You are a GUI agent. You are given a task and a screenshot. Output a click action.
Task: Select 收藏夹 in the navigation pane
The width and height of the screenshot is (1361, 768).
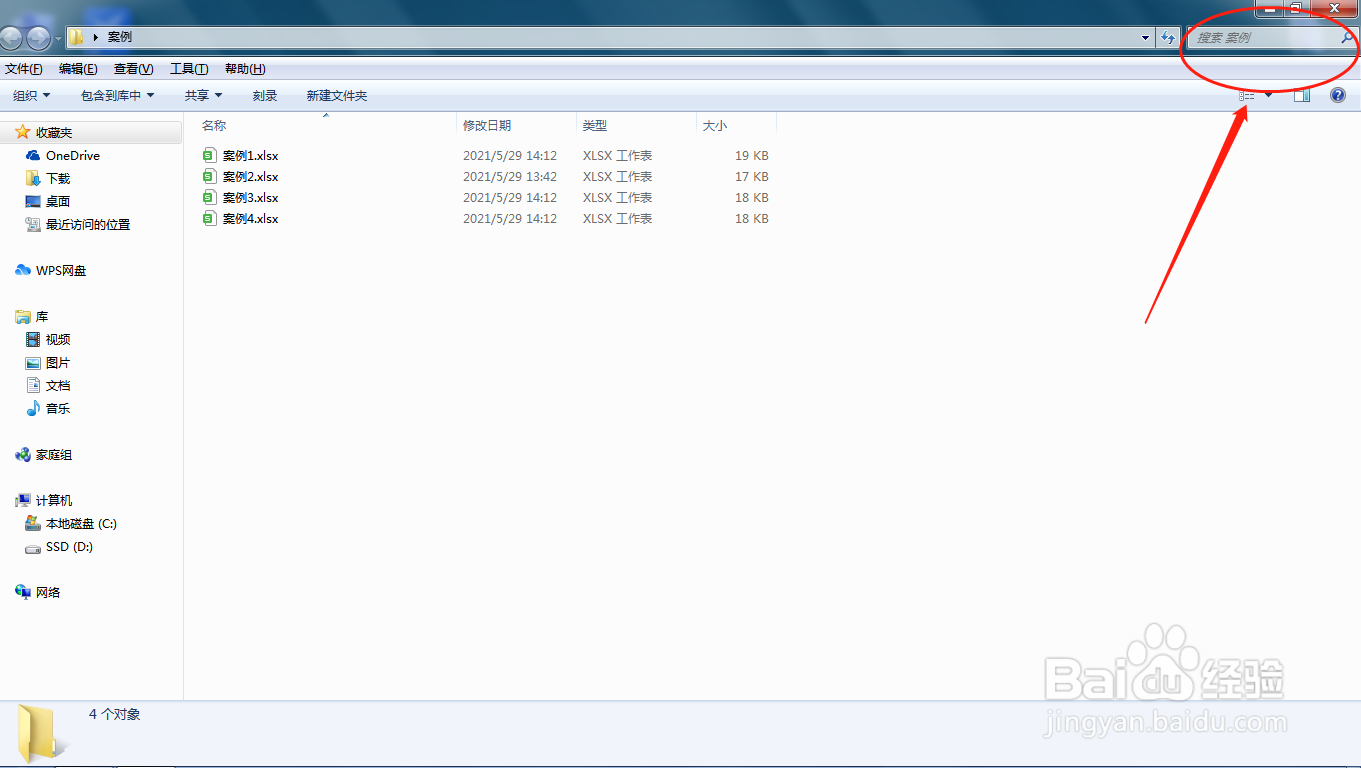[54, 133]
